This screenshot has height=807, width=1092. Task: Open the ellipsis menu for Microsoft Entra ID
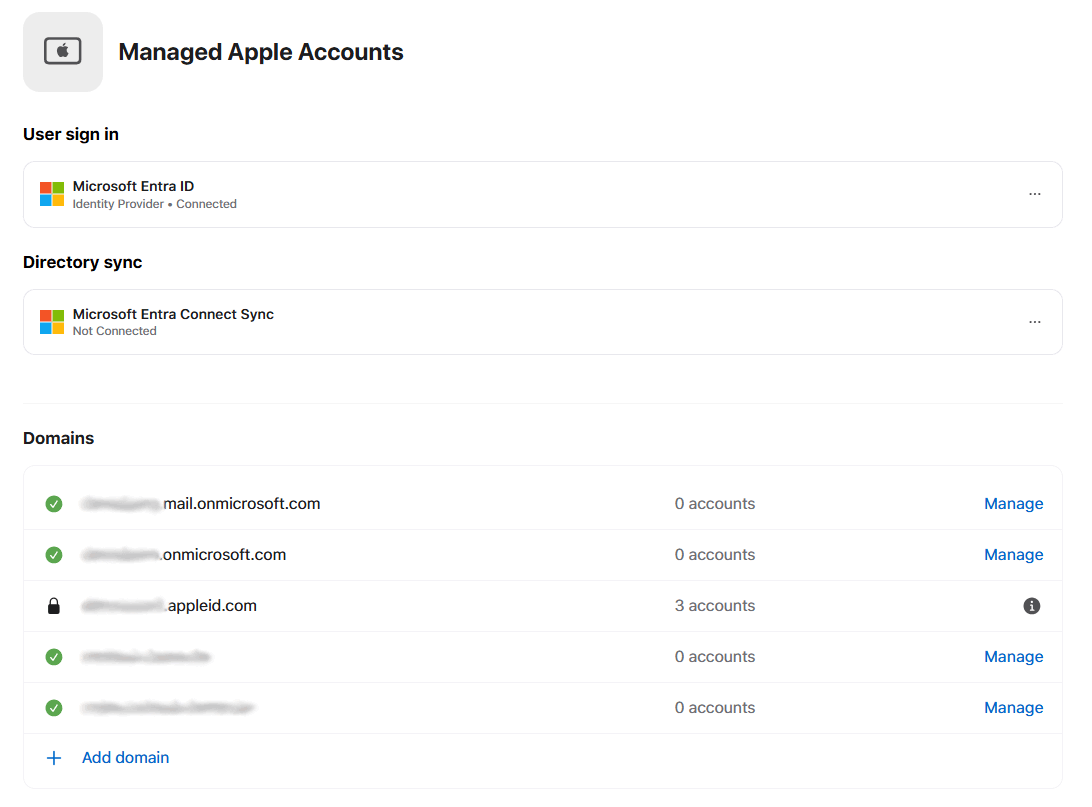click(x=1034, y=194)
